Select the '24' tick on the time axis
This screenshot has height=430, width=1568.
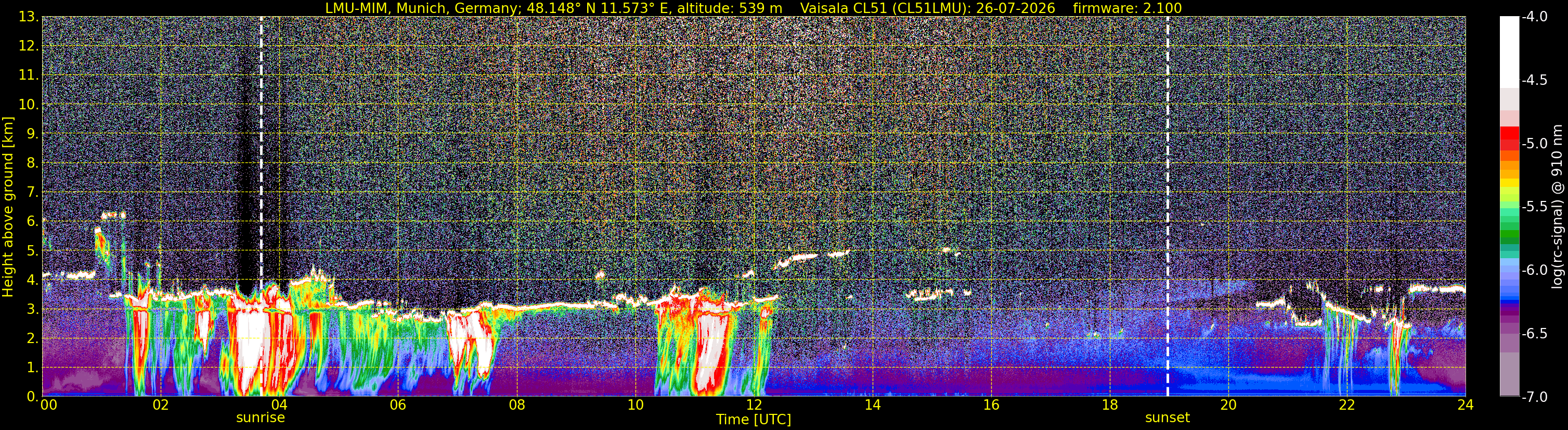1466,405
